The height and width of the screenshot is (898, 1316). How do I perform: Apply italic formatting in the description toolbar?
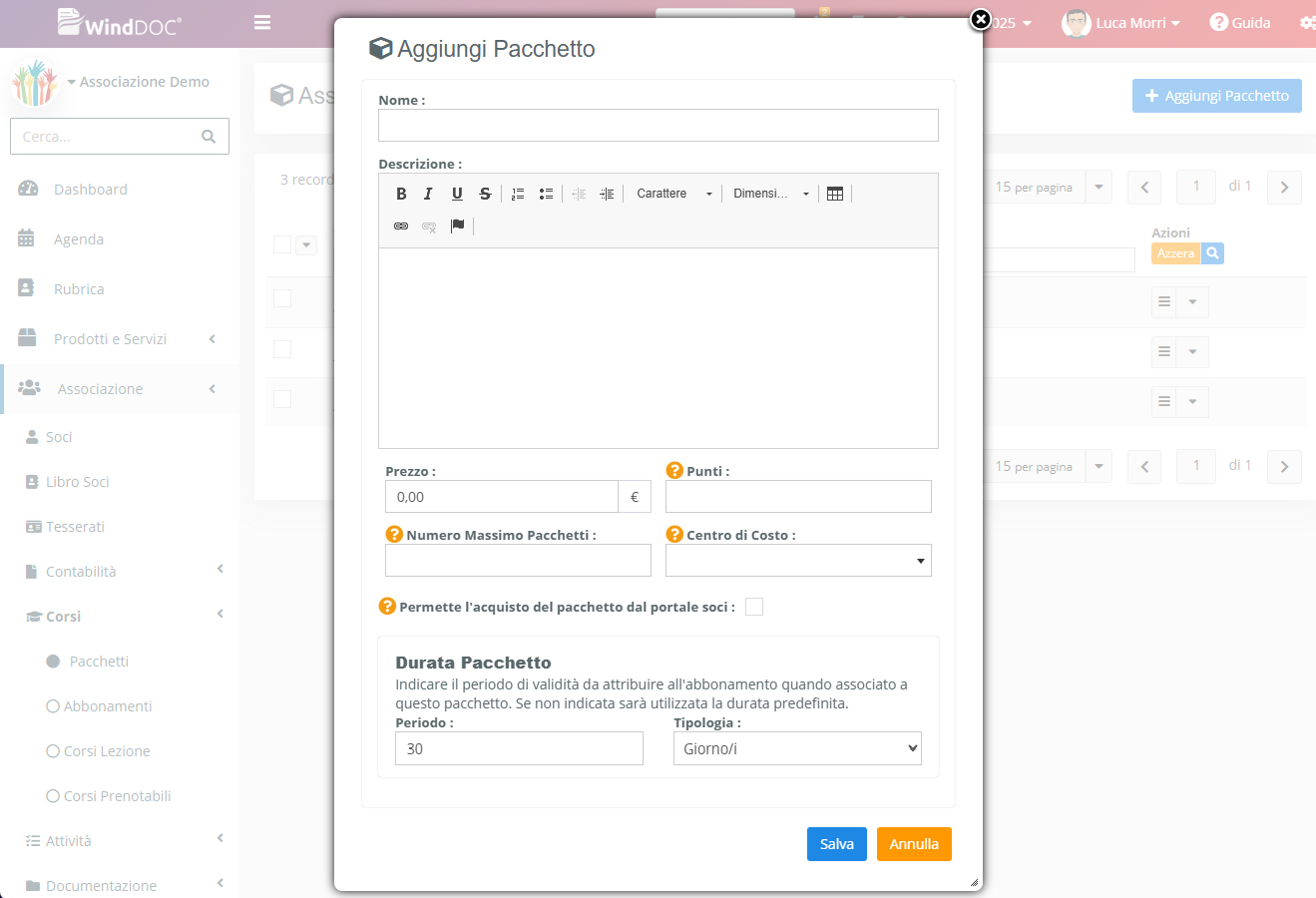[428, 194]
